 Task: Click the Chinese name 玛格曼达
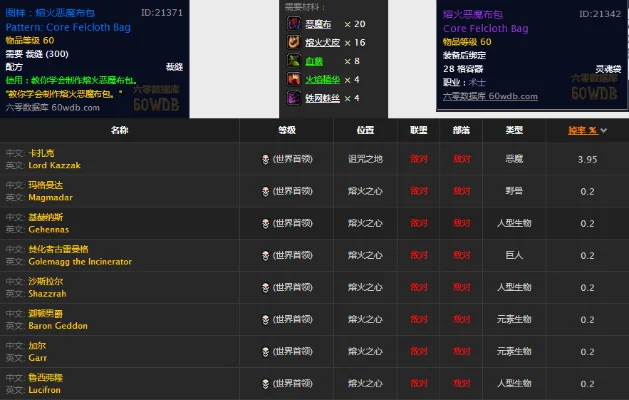(45, 185)
